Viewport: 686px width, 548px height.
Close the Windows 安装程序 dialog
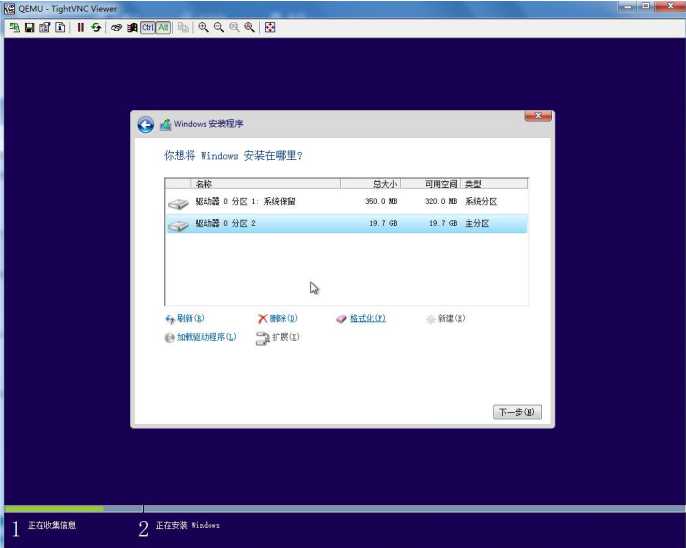pyautogui.click(x=538, y=116)
